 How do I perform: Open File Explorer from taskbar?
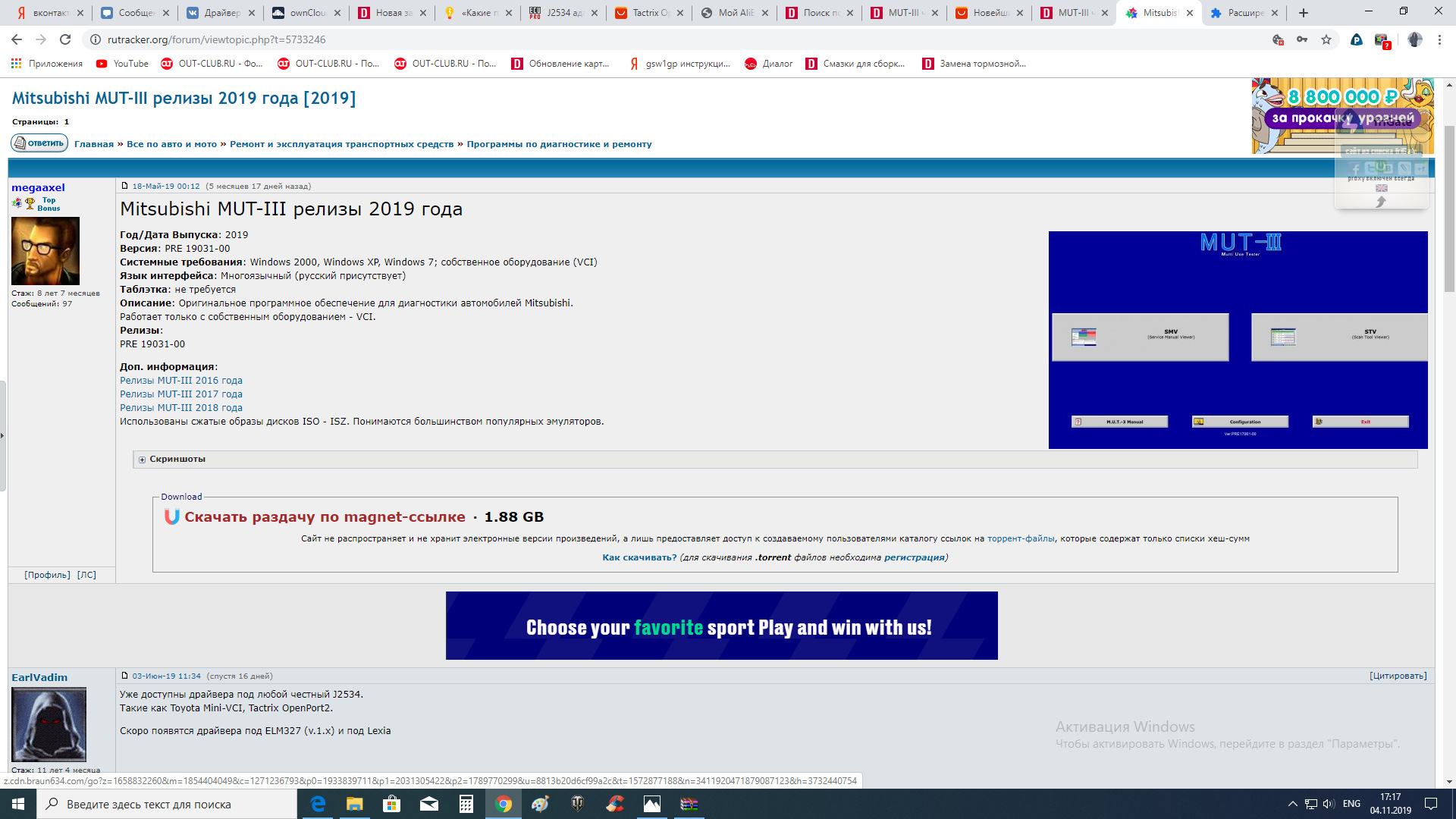[x=354, y=804]
